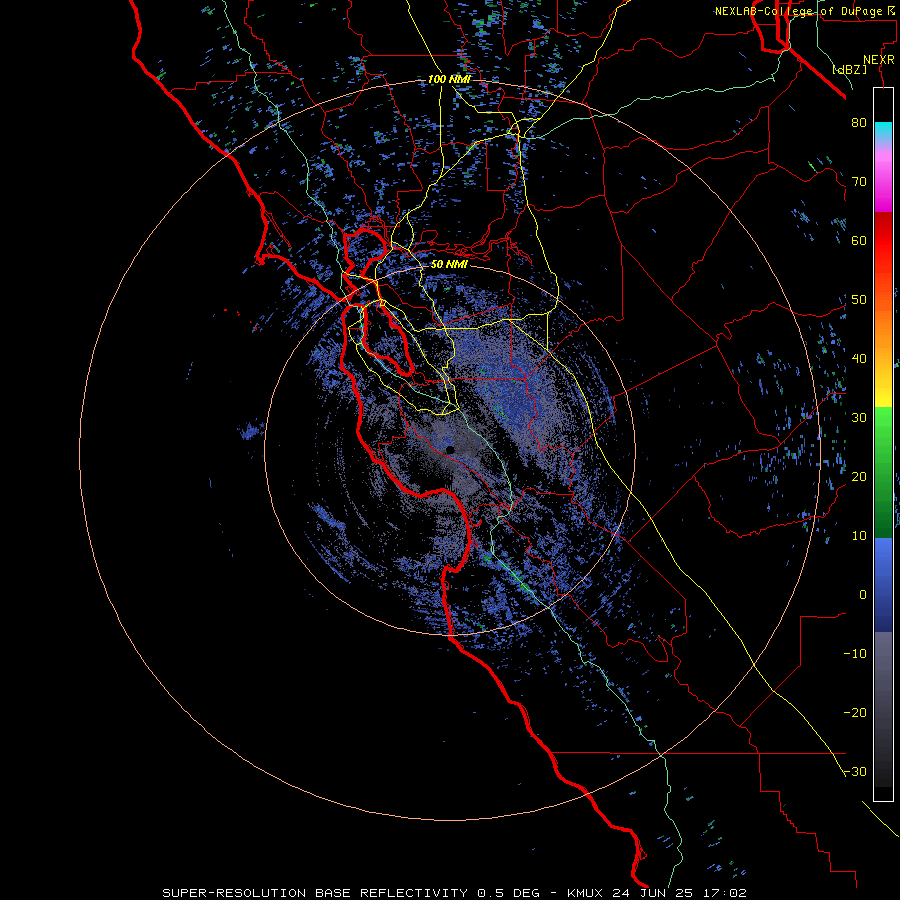Click the positive 10 value on the dBZ scale
Viewport: 900px width, 900px height.
tap(859, 536)
